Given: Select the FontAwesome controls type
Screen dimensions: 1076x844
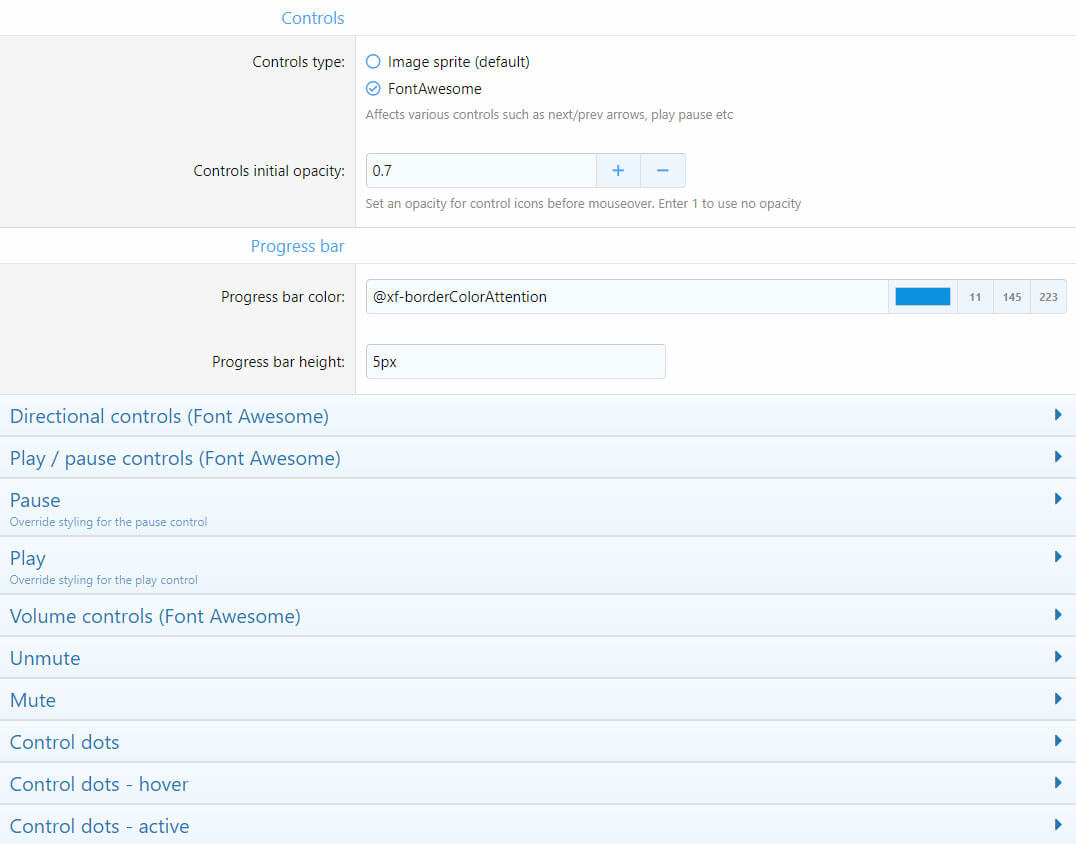Looking at the screenshot, I should click(373, 89).
